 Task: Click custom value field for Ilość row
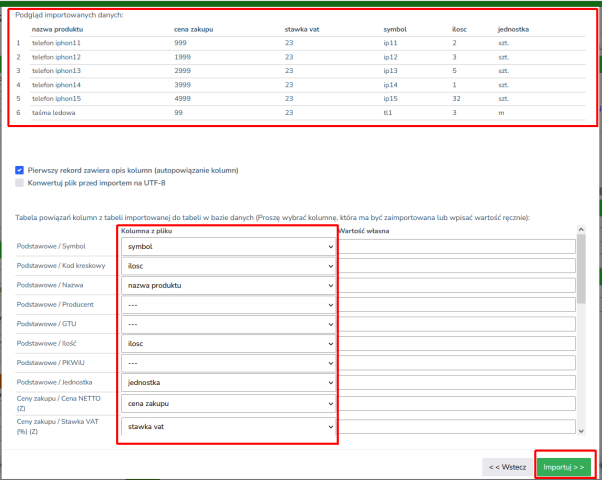456,344
